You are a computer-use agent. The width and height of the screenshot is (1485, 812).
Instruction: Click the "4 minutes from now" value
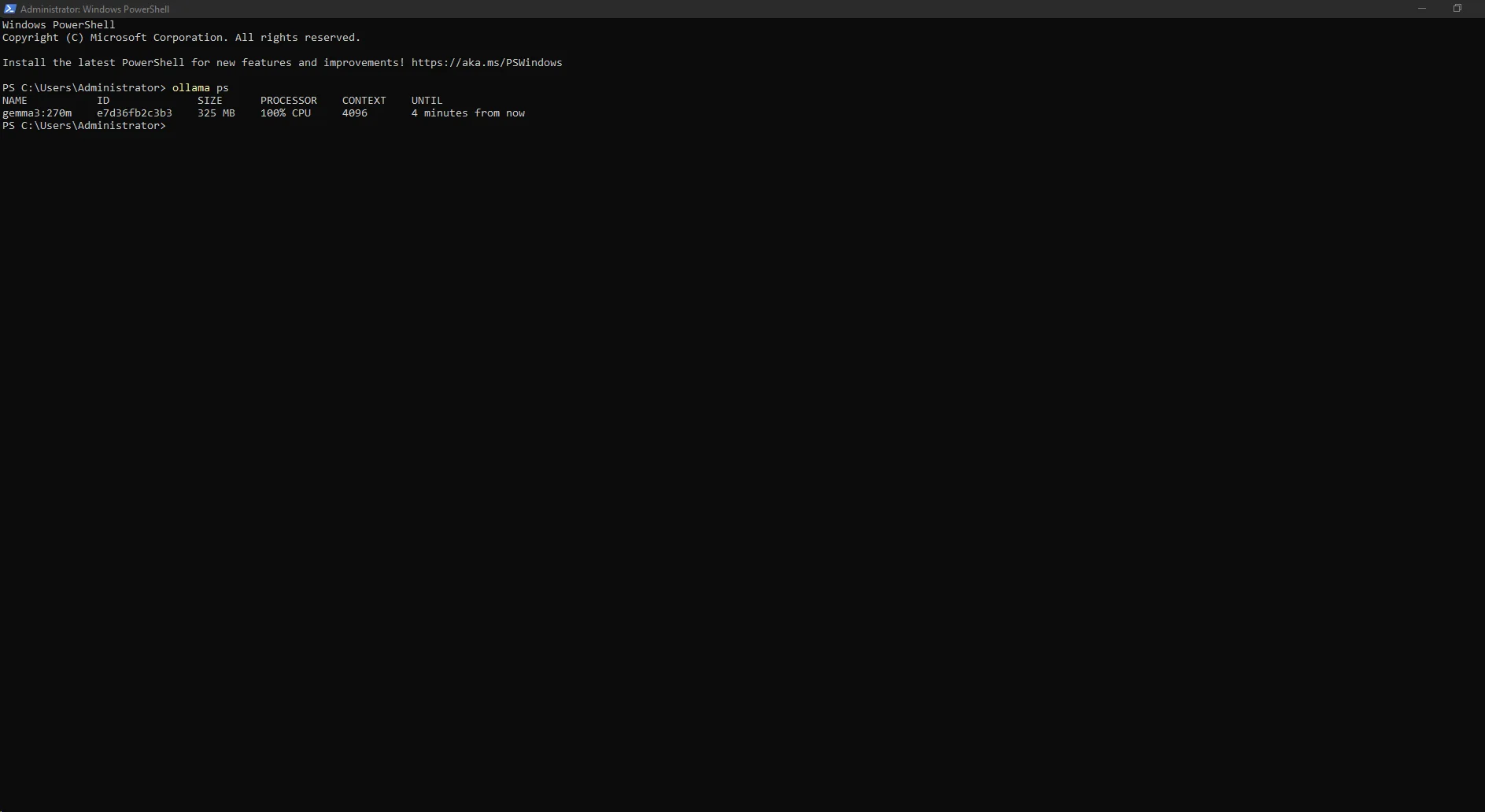click(468, 113)
